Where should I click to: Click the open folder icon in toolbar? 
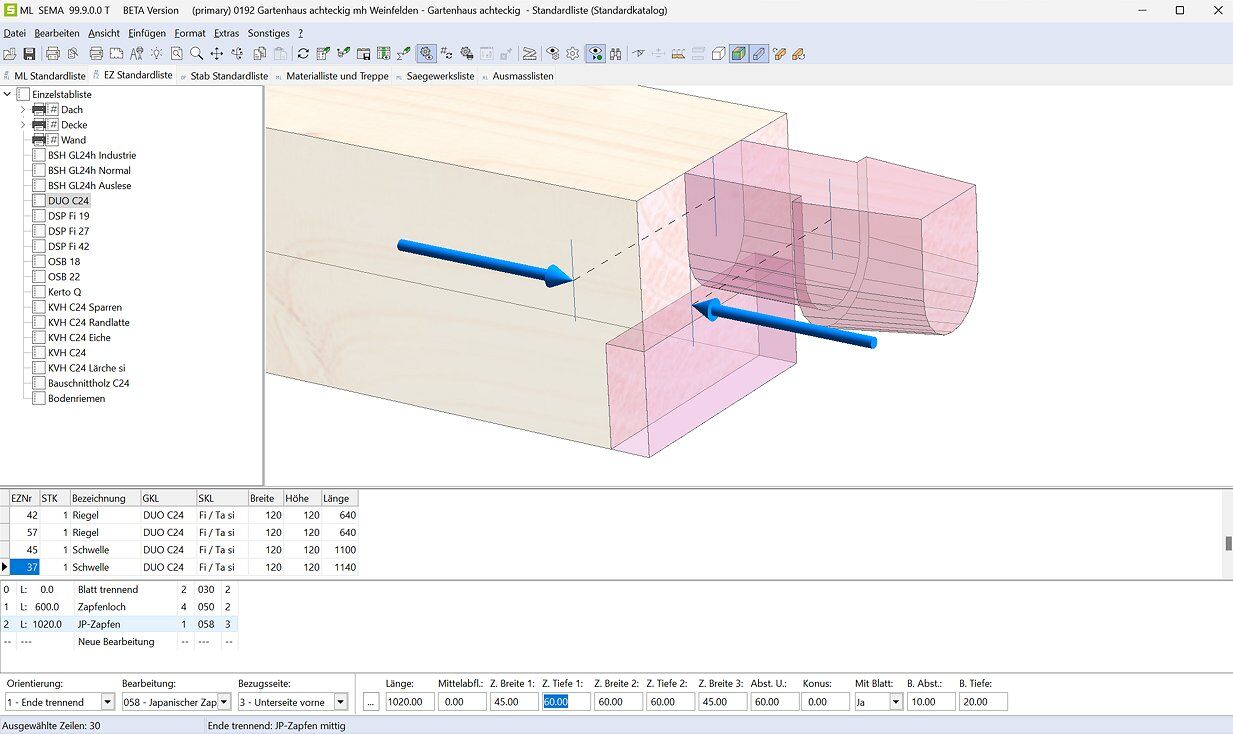[10, 53]
